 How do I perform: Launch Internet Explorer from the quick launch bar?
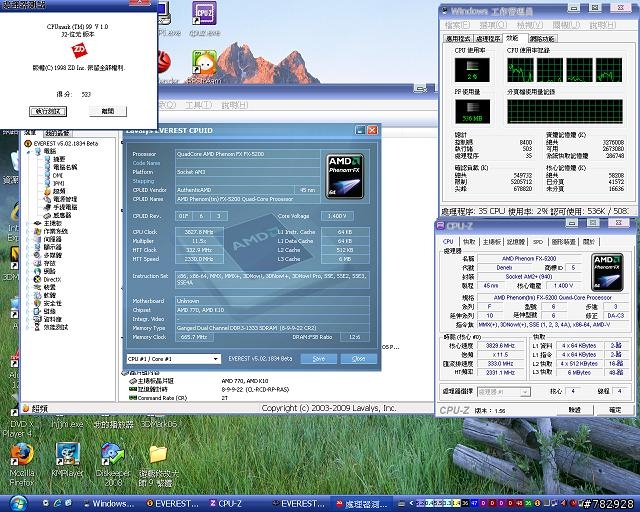coord(57,503)
